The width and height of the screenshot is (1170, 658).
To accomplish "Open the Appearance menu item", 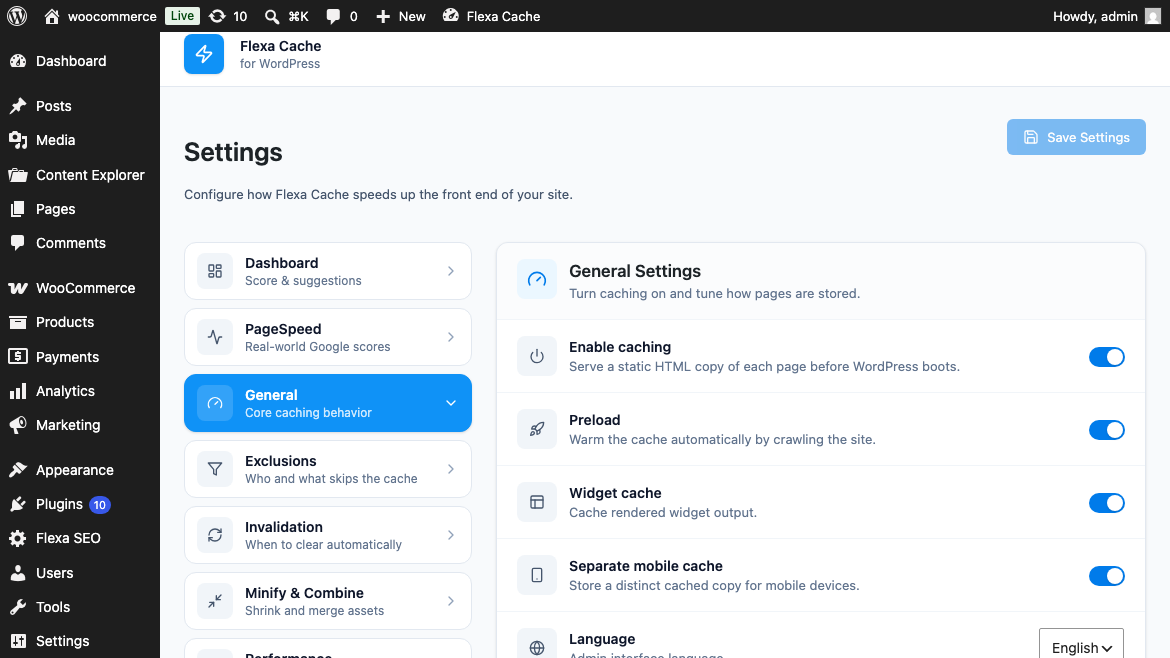I will pyautogui.click(x=80, y=470).
